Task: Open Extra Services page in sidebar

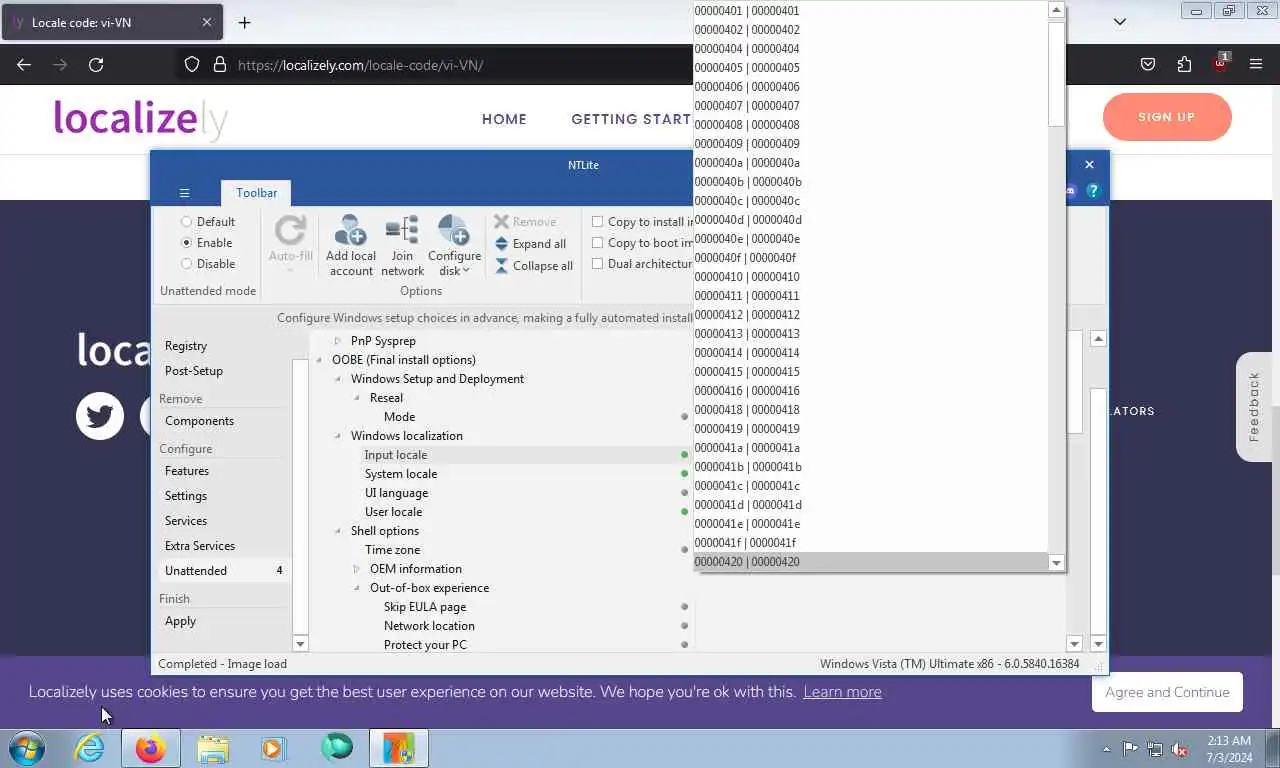Action: point(200,546)
